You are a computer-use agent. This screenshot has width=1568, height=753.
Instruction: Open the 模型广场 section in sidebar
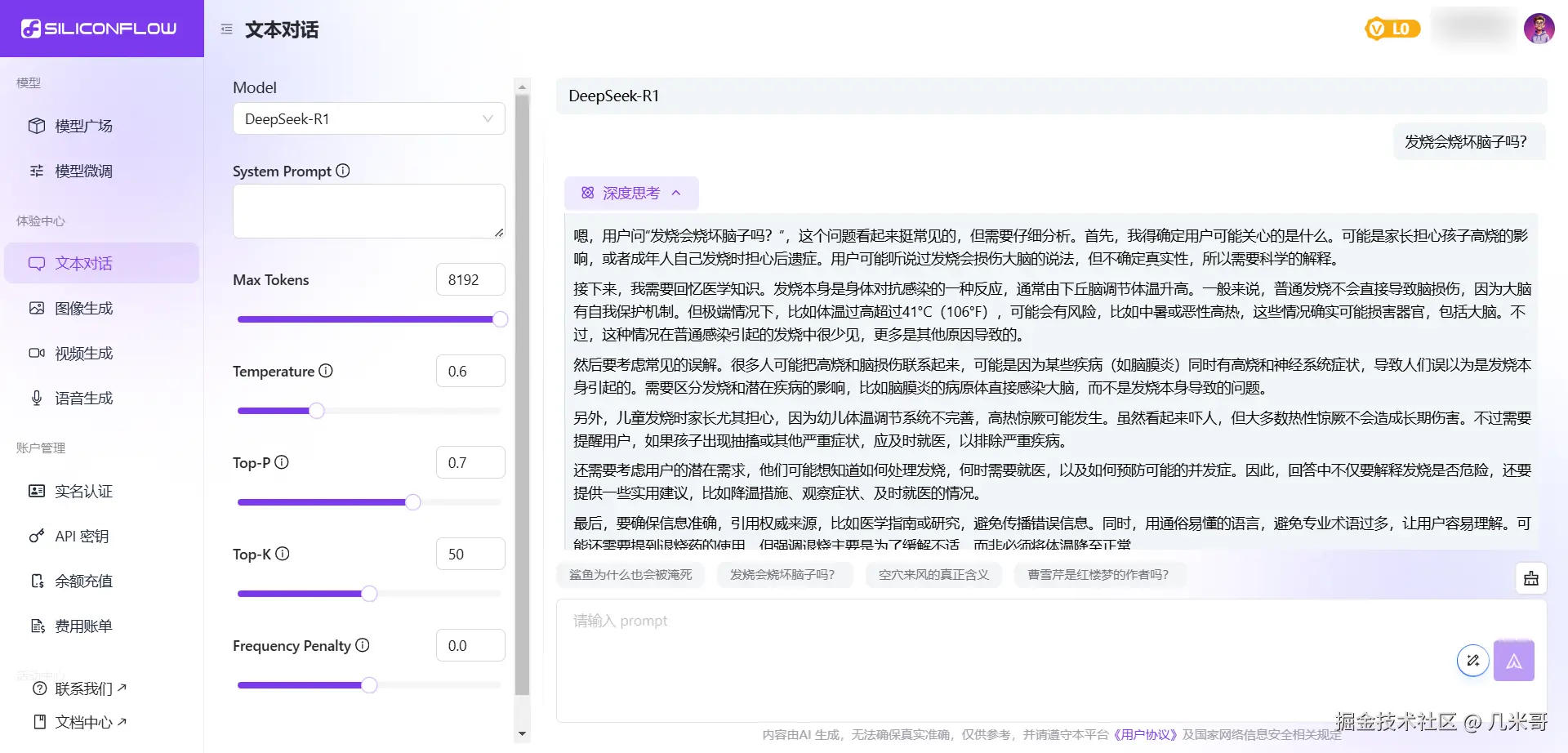[85, 125]
